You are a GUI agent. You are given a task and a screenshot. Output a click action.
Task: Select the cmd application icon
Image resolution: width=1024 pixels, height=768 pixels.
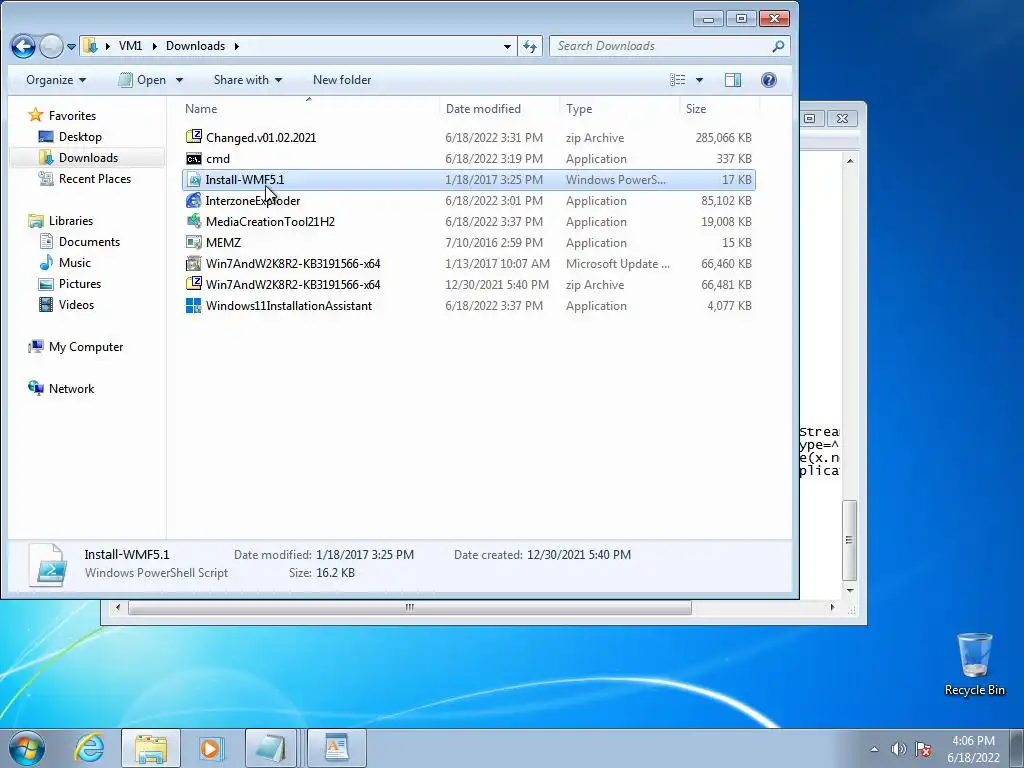(x=193, y=159)
